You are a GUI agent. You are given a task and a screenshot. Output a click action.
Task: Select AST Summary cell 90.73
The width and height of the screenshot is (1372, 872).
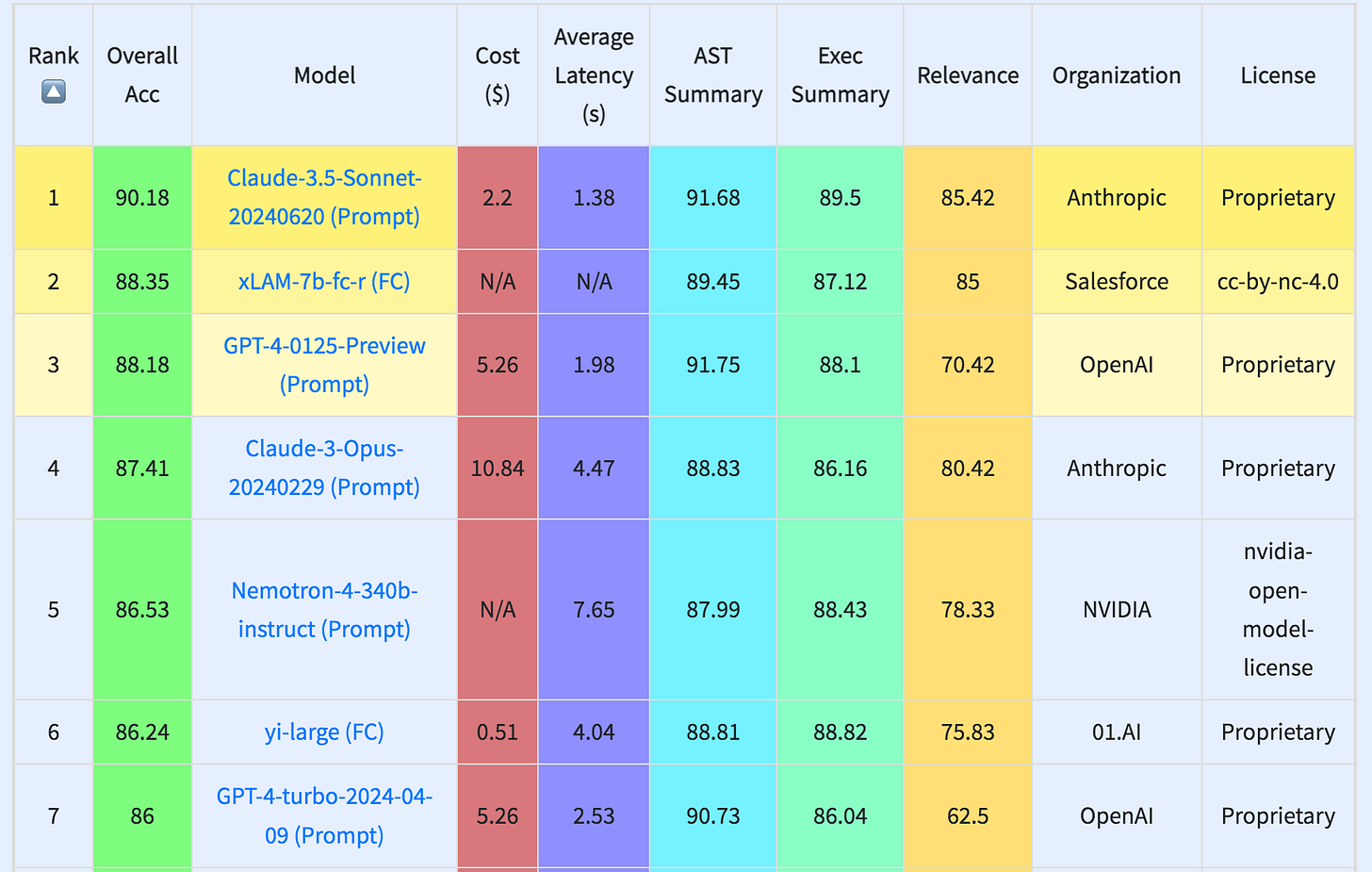point(713,815)
